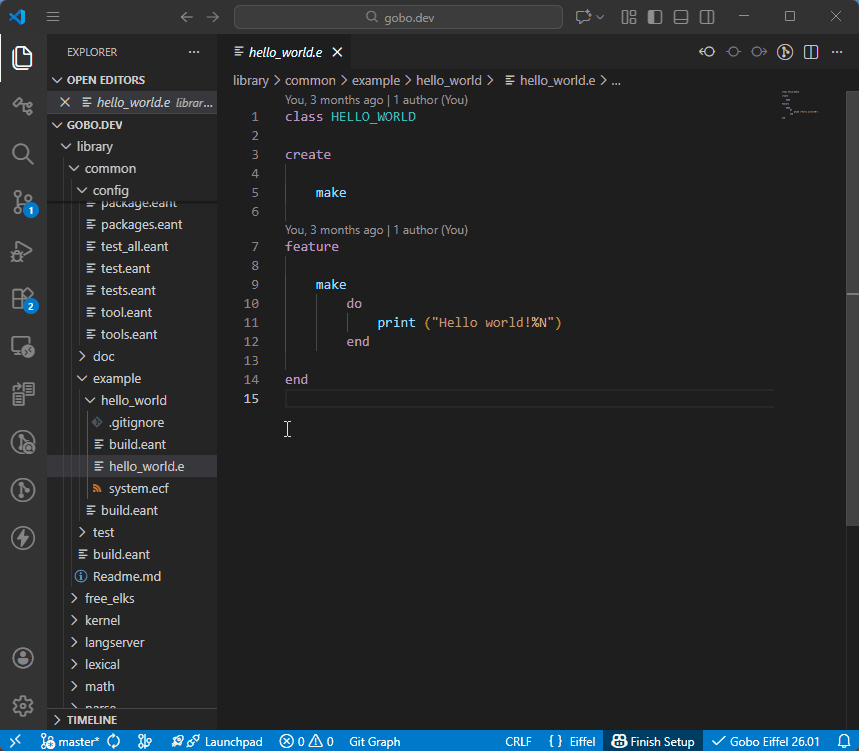Split the editor using the title bar icon
859x751 pixels.
(x=812, y=51)
